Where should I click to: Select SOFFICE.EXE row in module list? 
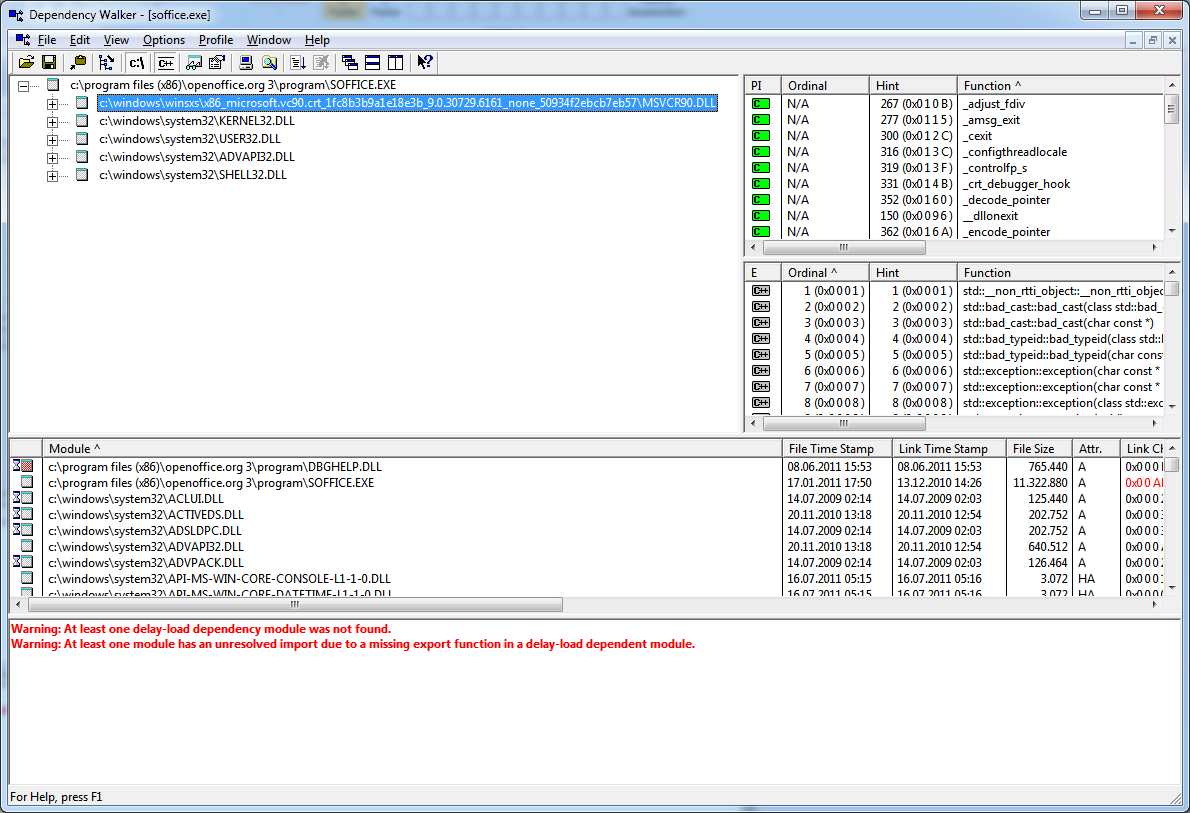tap(587, 483)
